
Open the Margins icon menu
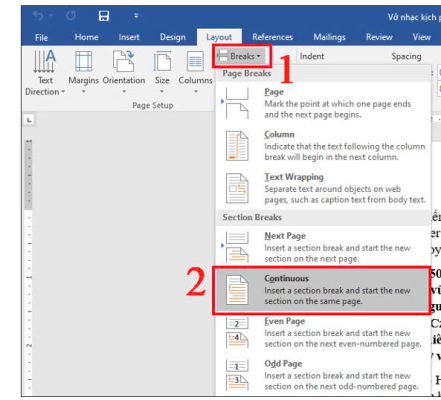(x=83, y=61)
